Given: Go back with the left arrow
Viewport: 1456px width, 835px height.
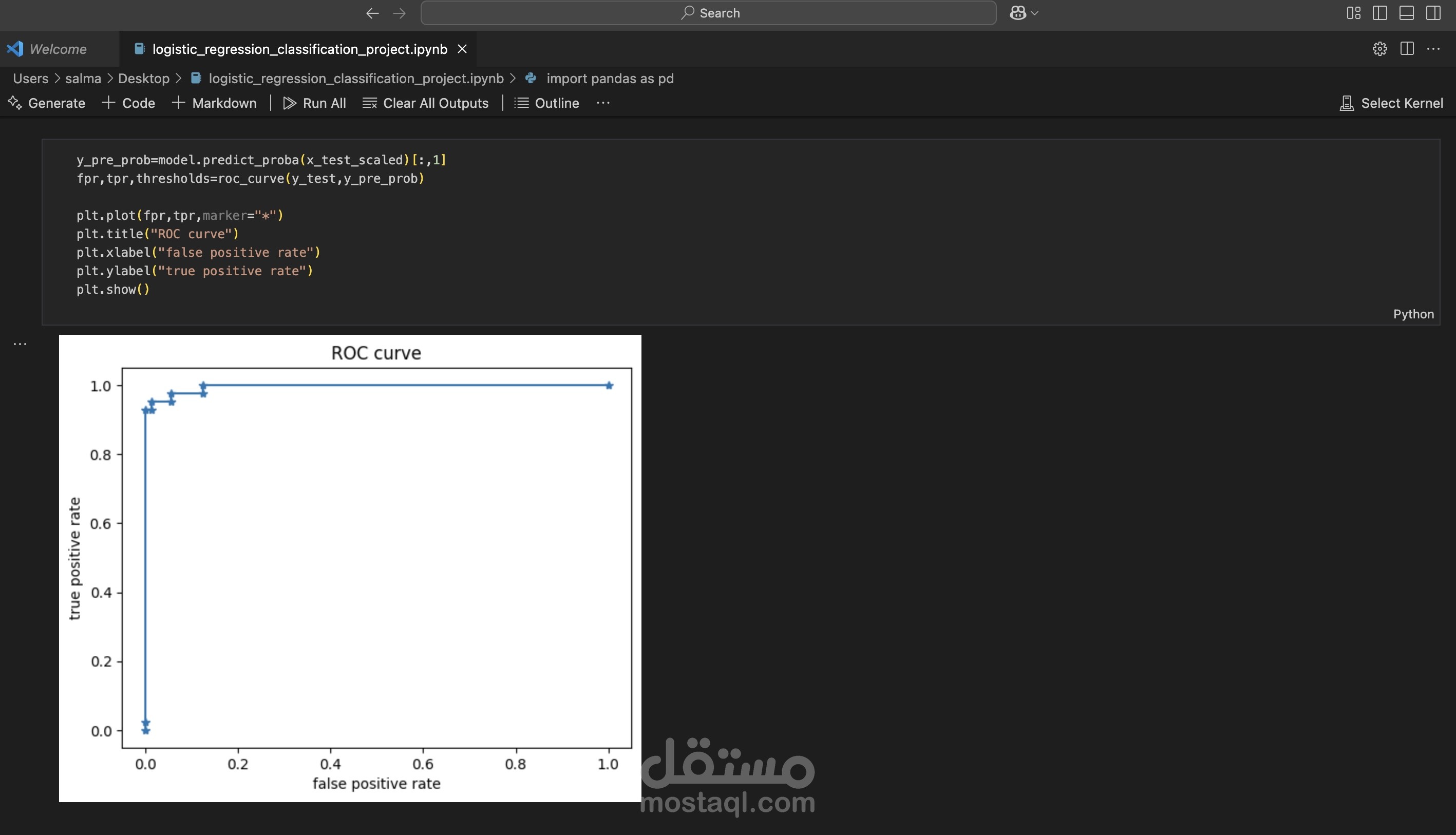Looking at the screenshot, I should coord(372,13).
